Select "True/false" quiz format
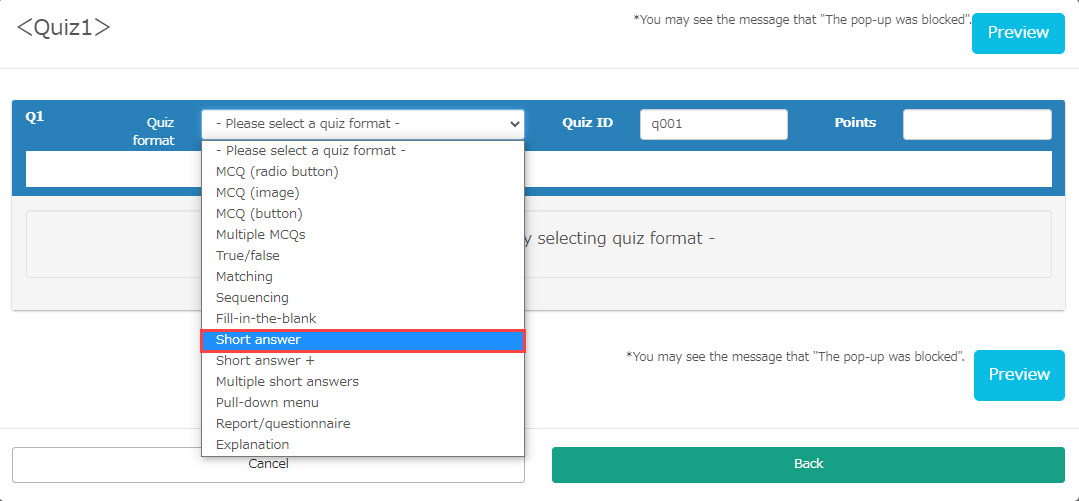 [248, 256]
